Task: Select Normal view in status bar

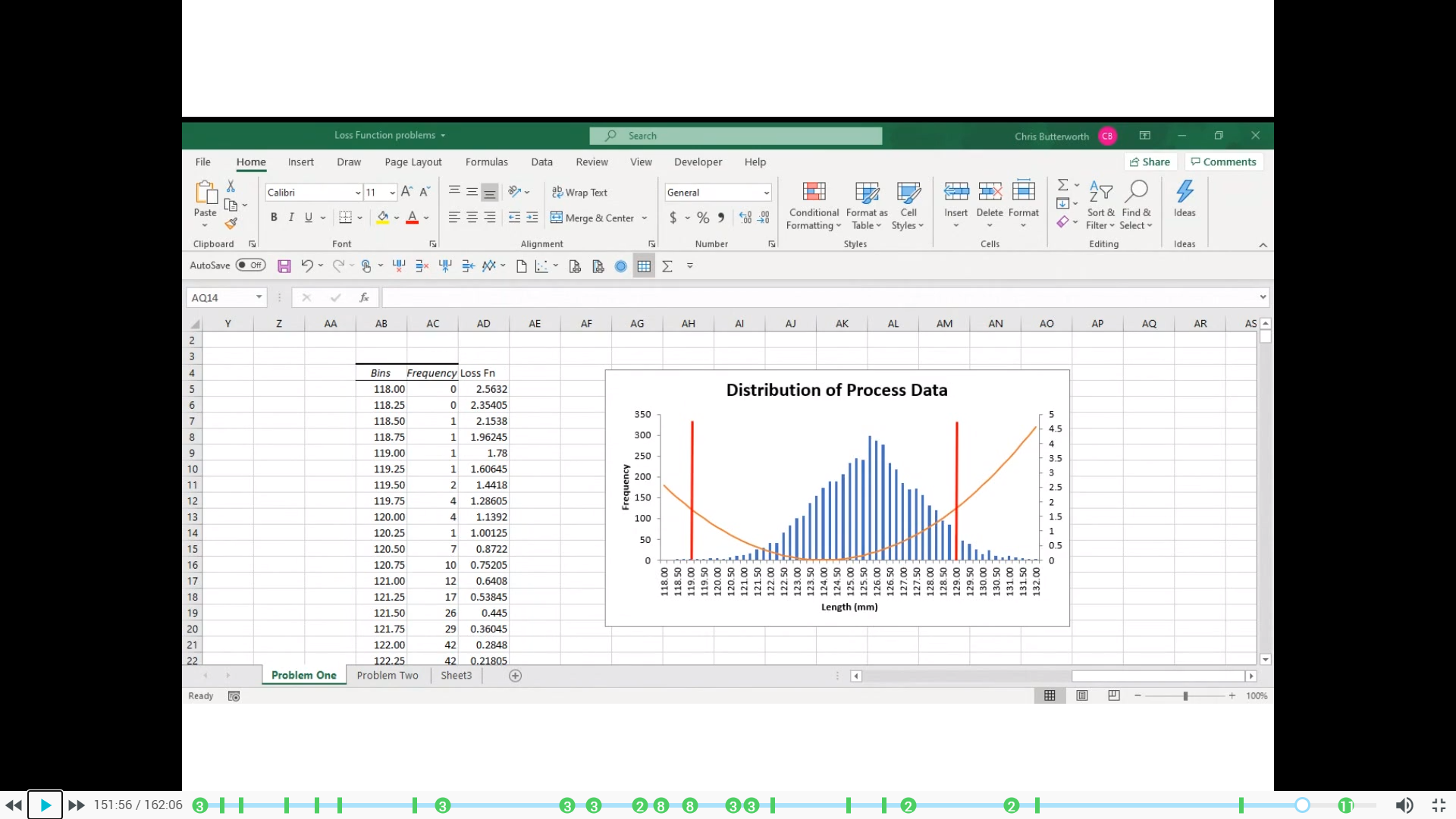Action: (1050, 695)
